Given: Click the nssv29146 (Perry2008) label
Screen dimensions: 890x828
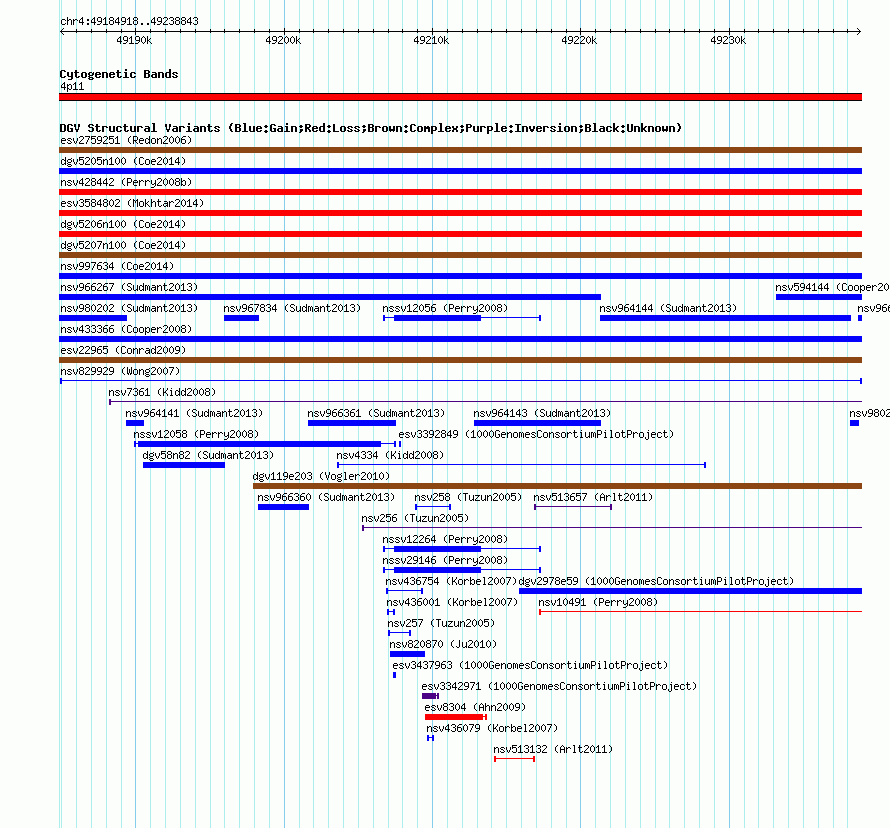Looking at the screenshot, I should (445, 560).
